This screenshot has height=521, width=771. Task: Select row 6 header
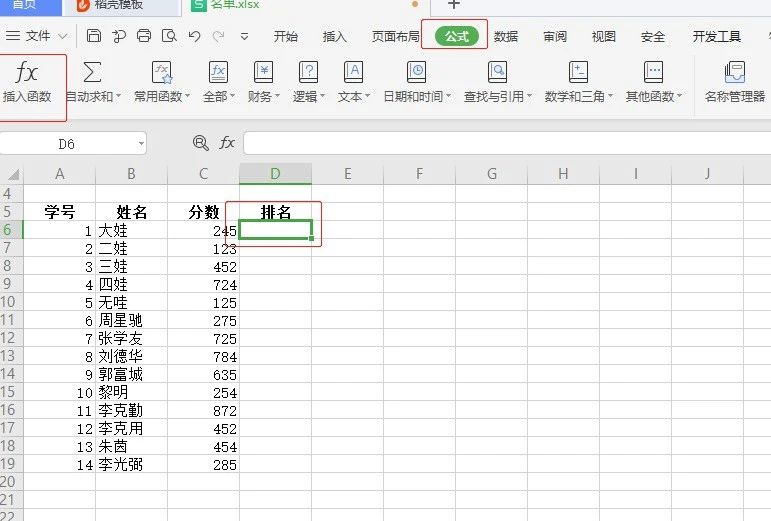tap(11, 230)
